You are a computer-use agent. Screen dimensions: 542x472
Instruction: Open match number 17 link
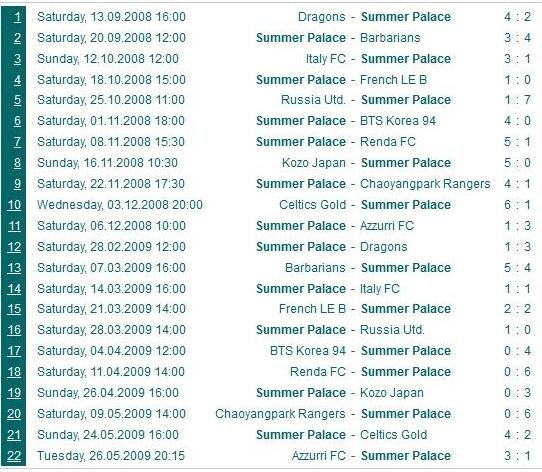[x=14, y=351]
